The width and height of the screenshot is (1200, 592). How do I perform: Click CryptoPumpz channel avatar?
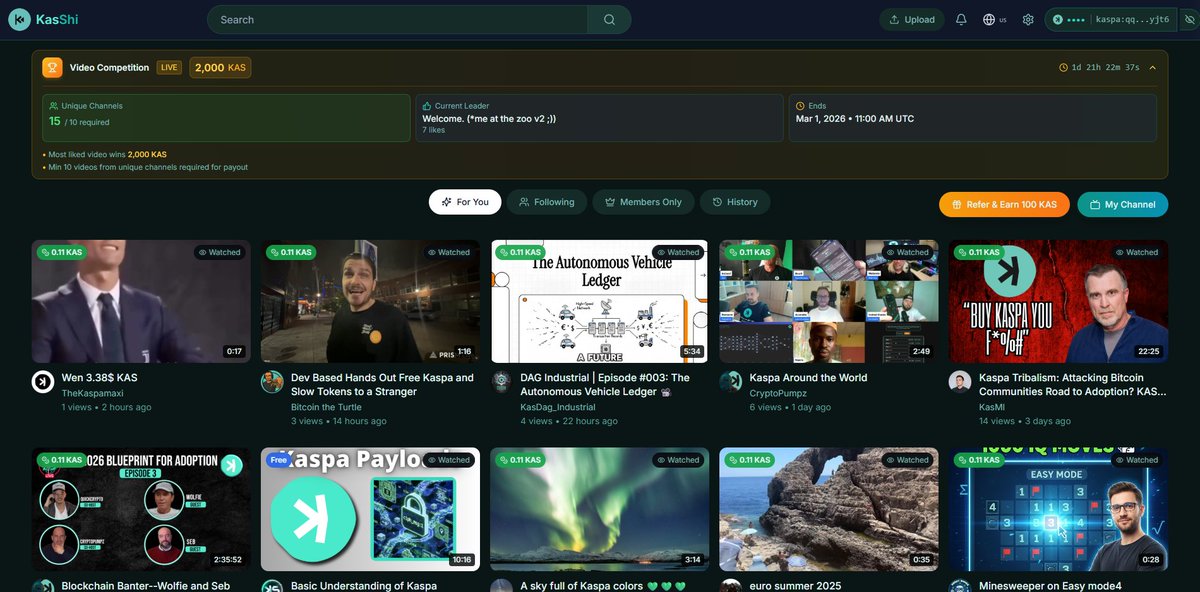(x=731, y=382)
